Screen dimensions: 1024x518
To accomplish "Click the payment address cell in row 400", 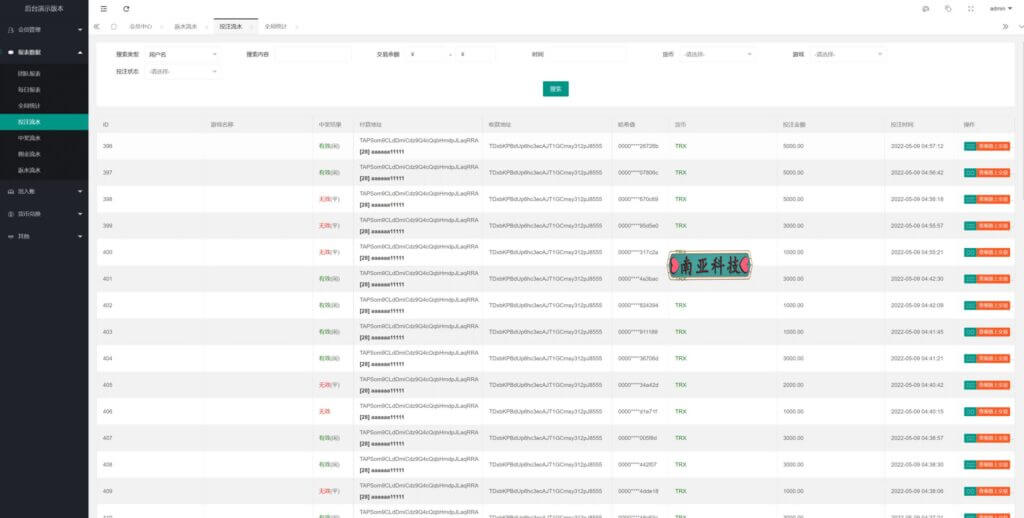I will (x=419, y=252).
